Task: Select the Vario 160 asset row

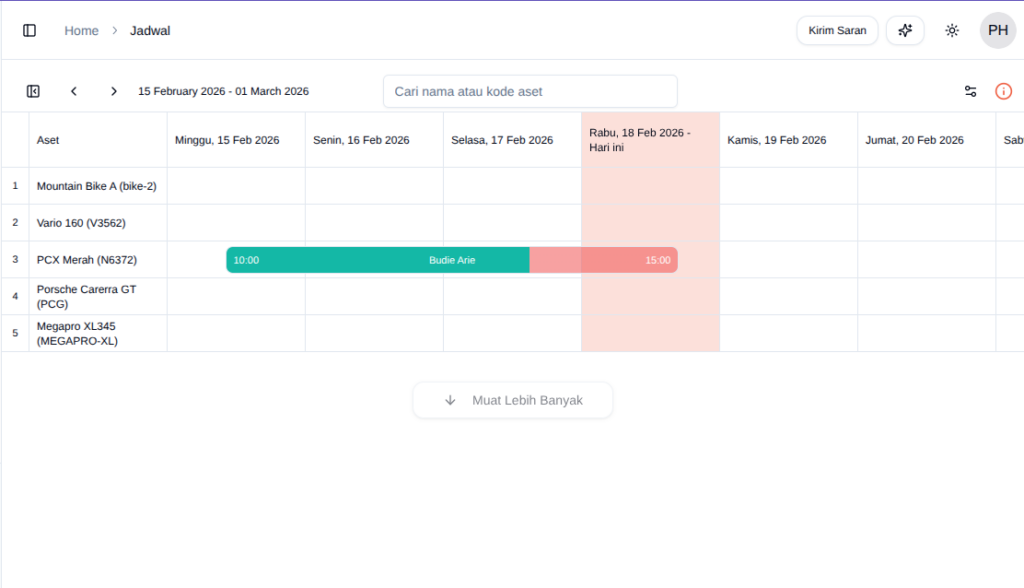Action: [81, 223]
